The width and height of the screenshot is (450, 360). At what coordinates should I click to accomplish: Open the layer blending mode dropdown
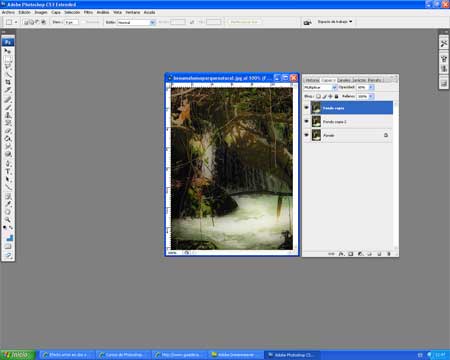pyautogui.click(x=320, y=87)
